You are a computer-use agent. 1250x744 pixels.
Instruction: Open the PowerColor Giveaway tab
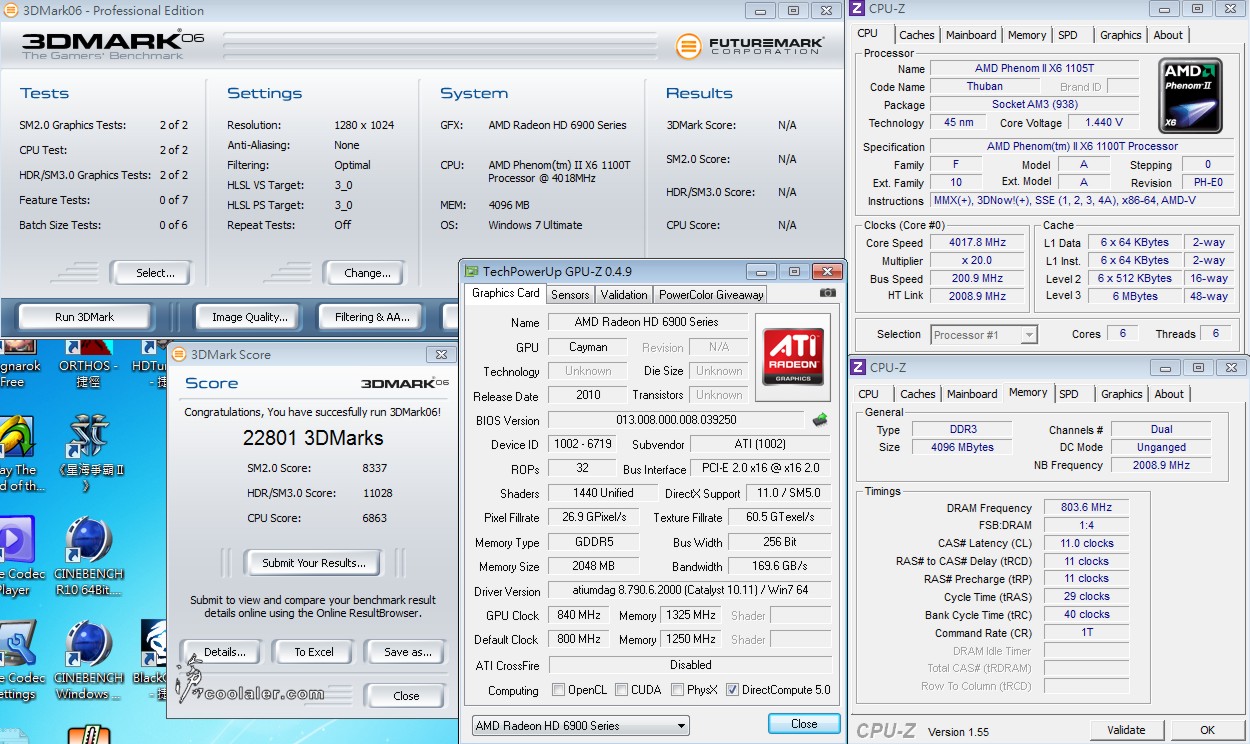tap(711, 295)
